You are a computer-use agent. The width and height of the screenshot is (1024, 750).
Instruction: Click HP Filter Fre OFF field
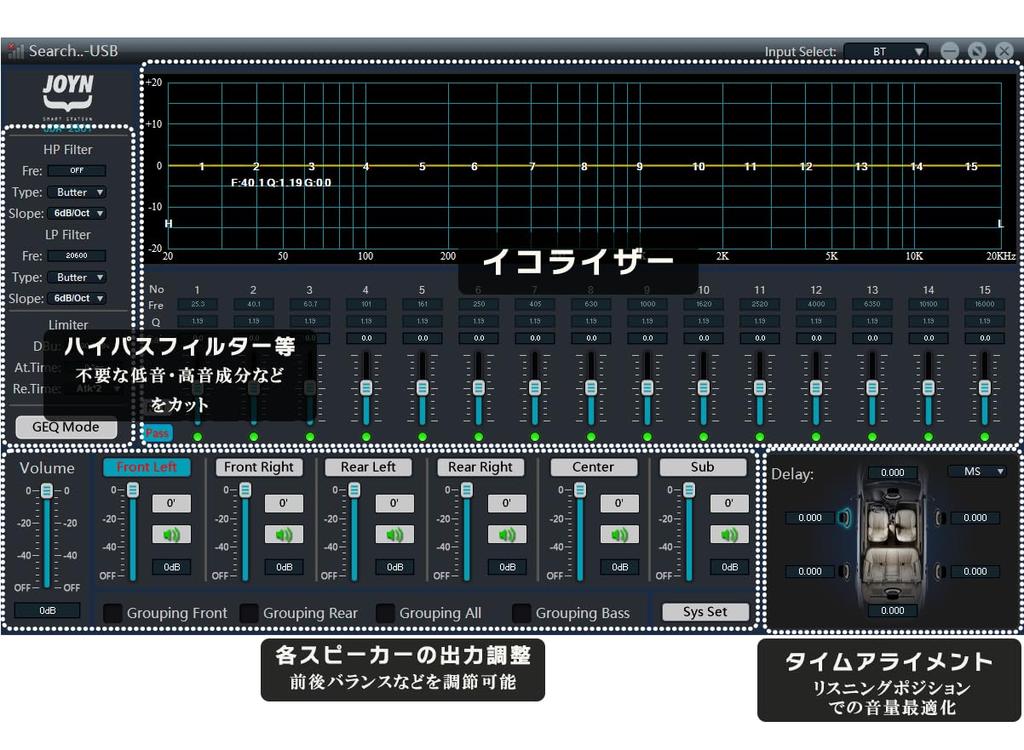tap(77, 171)
